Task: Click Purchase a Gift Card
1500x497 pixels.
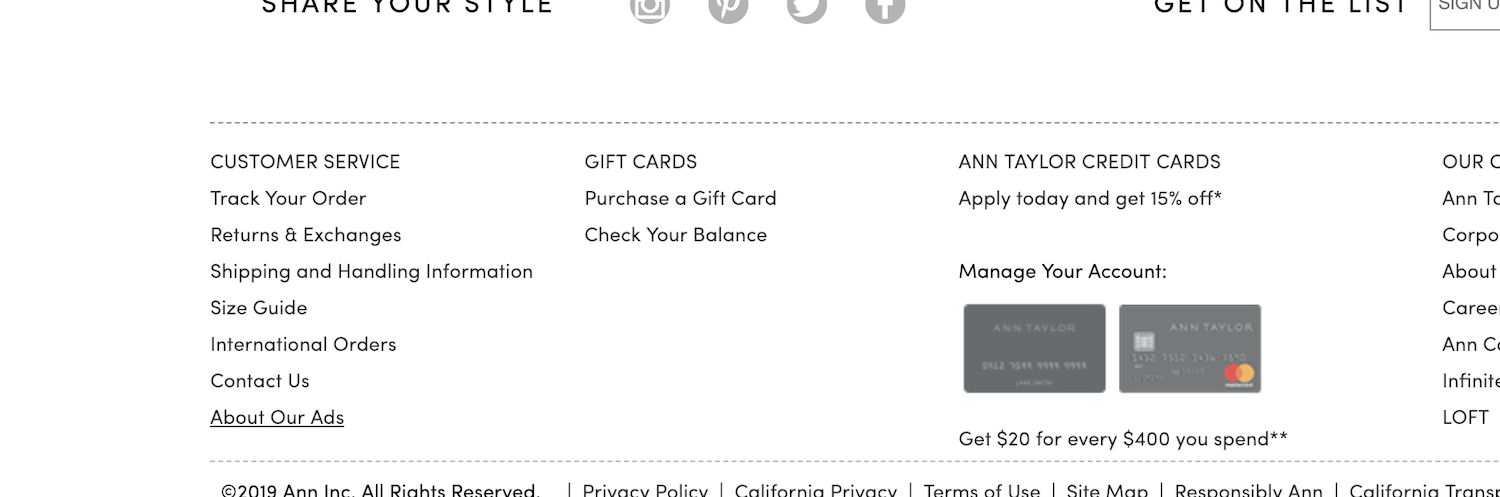Action: click(680, 198)
